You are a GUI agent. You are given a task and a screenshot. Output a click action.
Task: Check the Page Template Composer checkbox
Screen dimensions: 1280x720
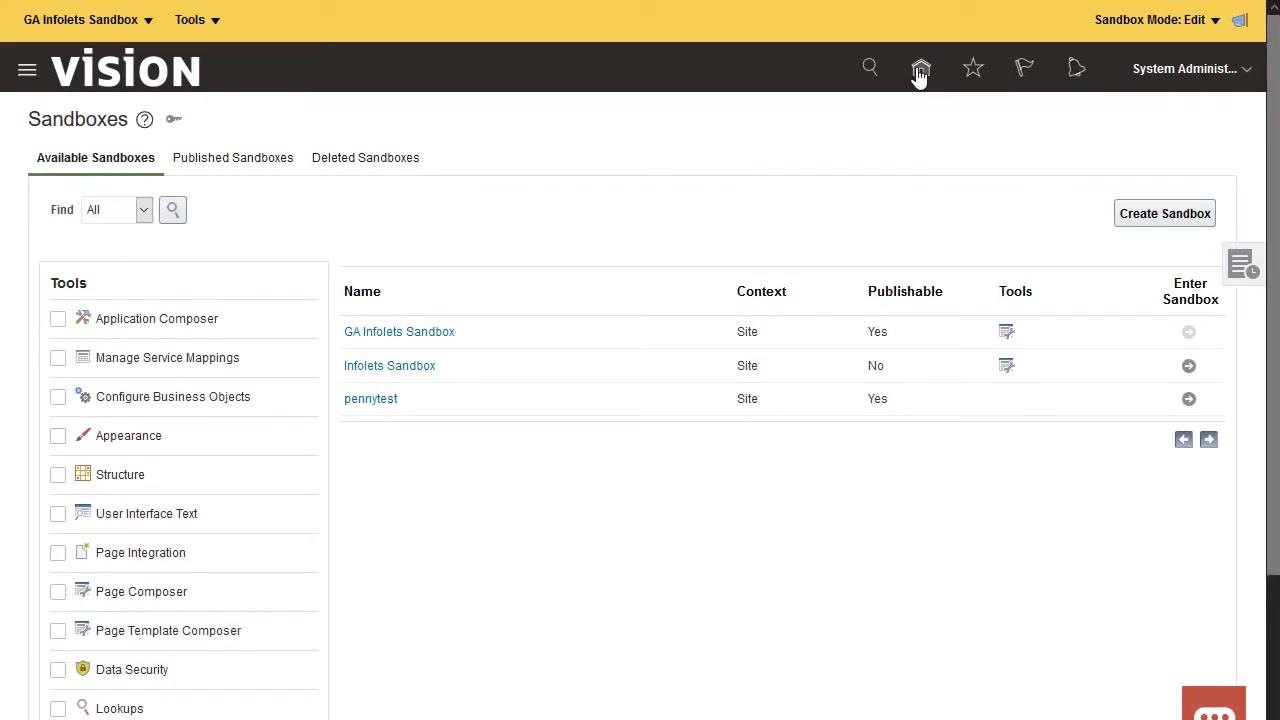pyautogui.click(x=58, y=631)
